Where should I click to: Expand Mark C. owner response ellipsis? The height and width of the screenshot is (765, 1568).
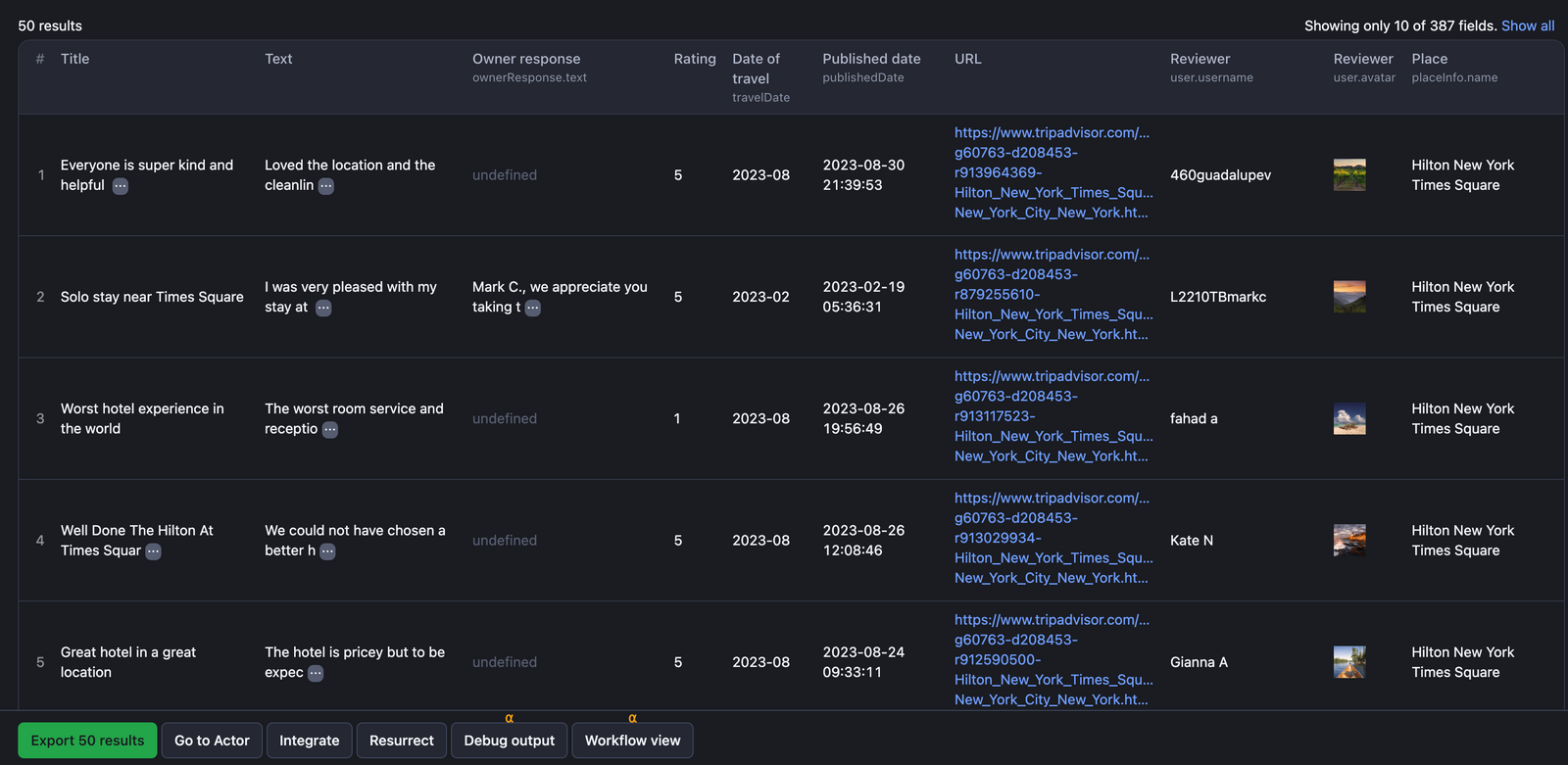532,308
